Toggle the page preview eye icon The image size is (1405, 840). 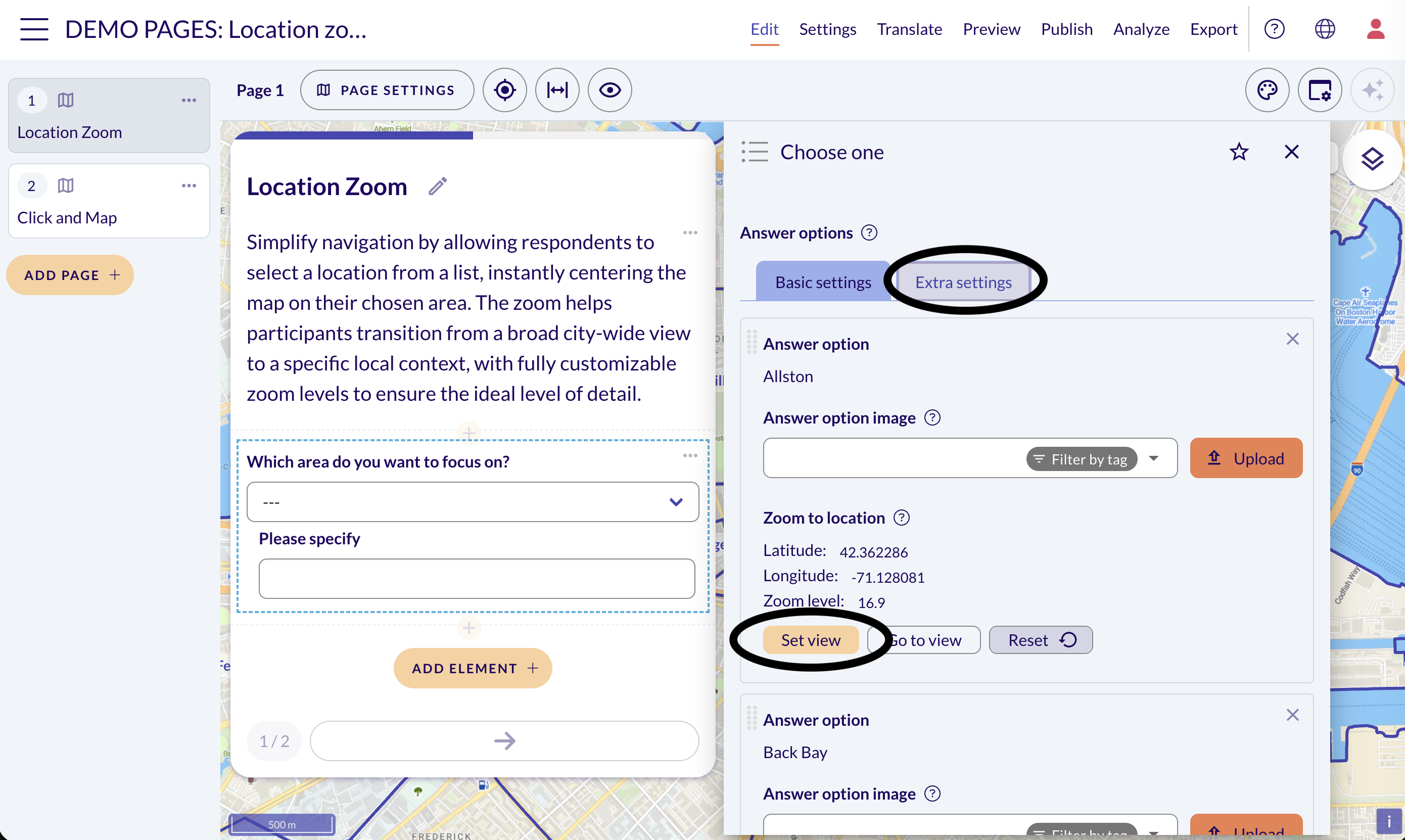pyautogui.click(x=610, y=90)
